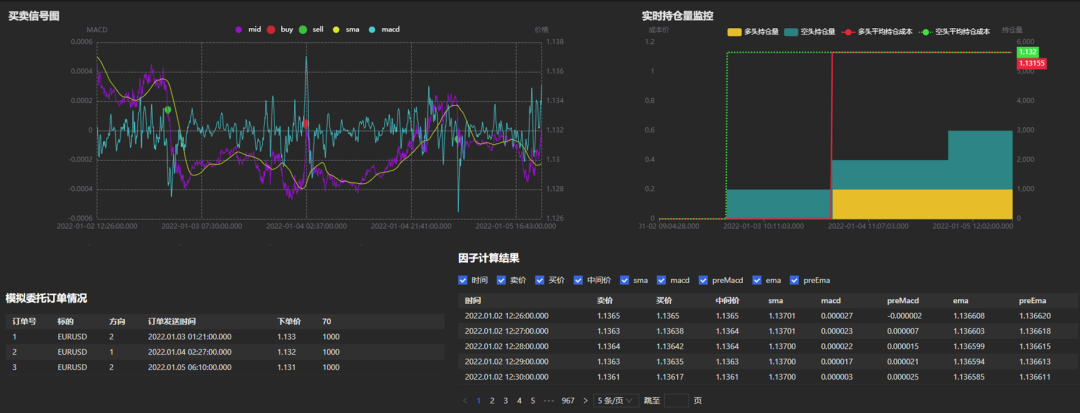The width and height of the screenshot is (1080, 413).
Task: Uncheck the 买价 column checkbox
Action: coord(539,280)
